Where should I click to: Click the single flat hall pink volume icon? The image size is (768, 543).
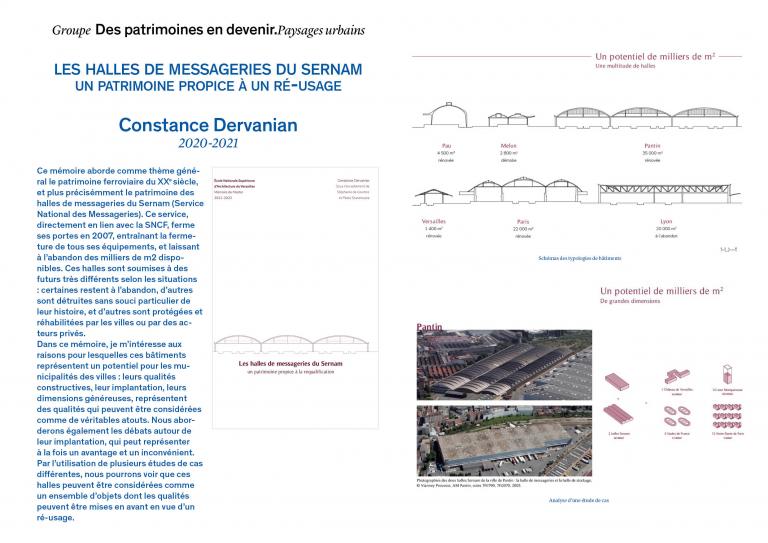pos(617,381)
